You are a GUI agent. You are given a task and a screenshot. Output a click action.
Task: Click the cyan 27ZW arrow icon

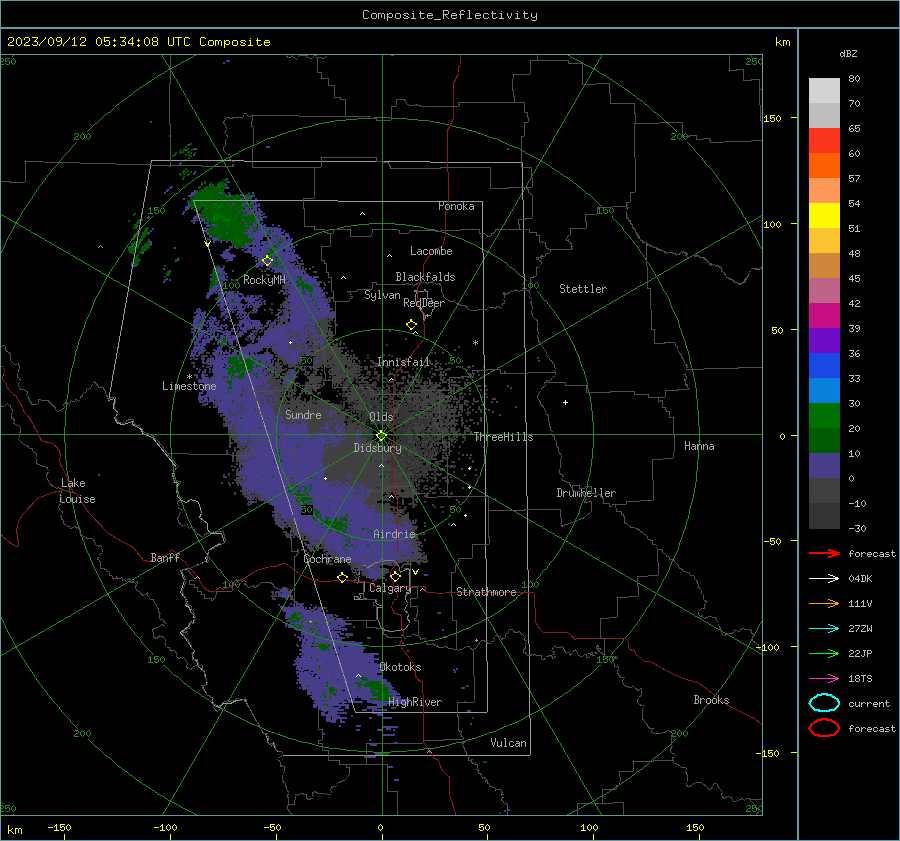click(x=824, y=628)
